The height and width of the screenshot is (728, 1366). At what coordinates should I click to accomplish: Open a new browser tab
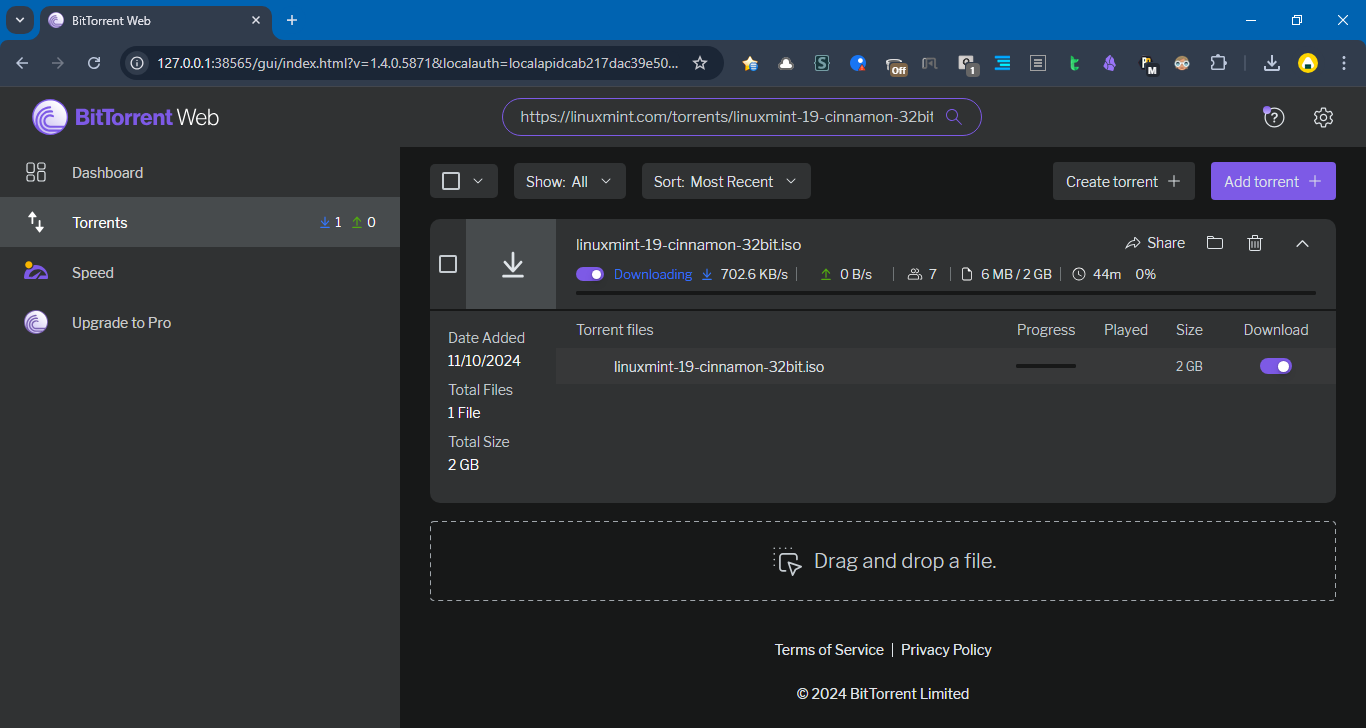[x=292, y=20]
